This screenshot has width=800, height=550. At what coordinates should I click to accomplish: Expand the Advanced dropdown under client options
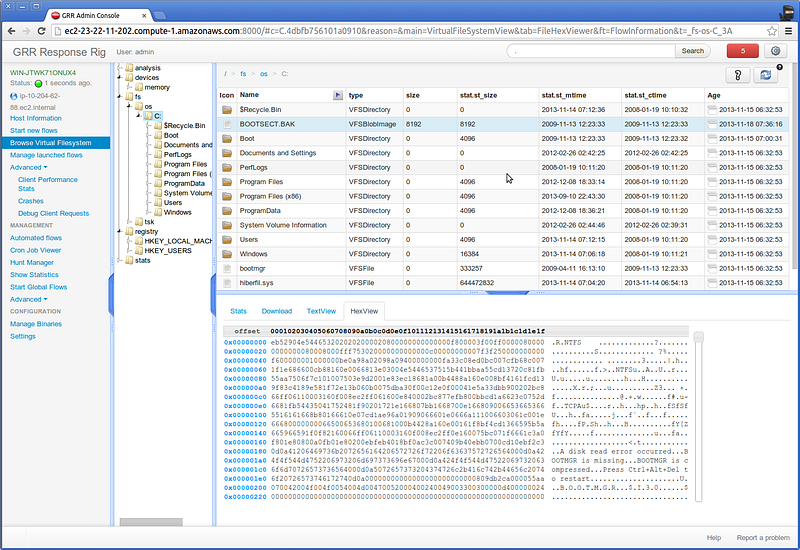[x=29, y=167]
